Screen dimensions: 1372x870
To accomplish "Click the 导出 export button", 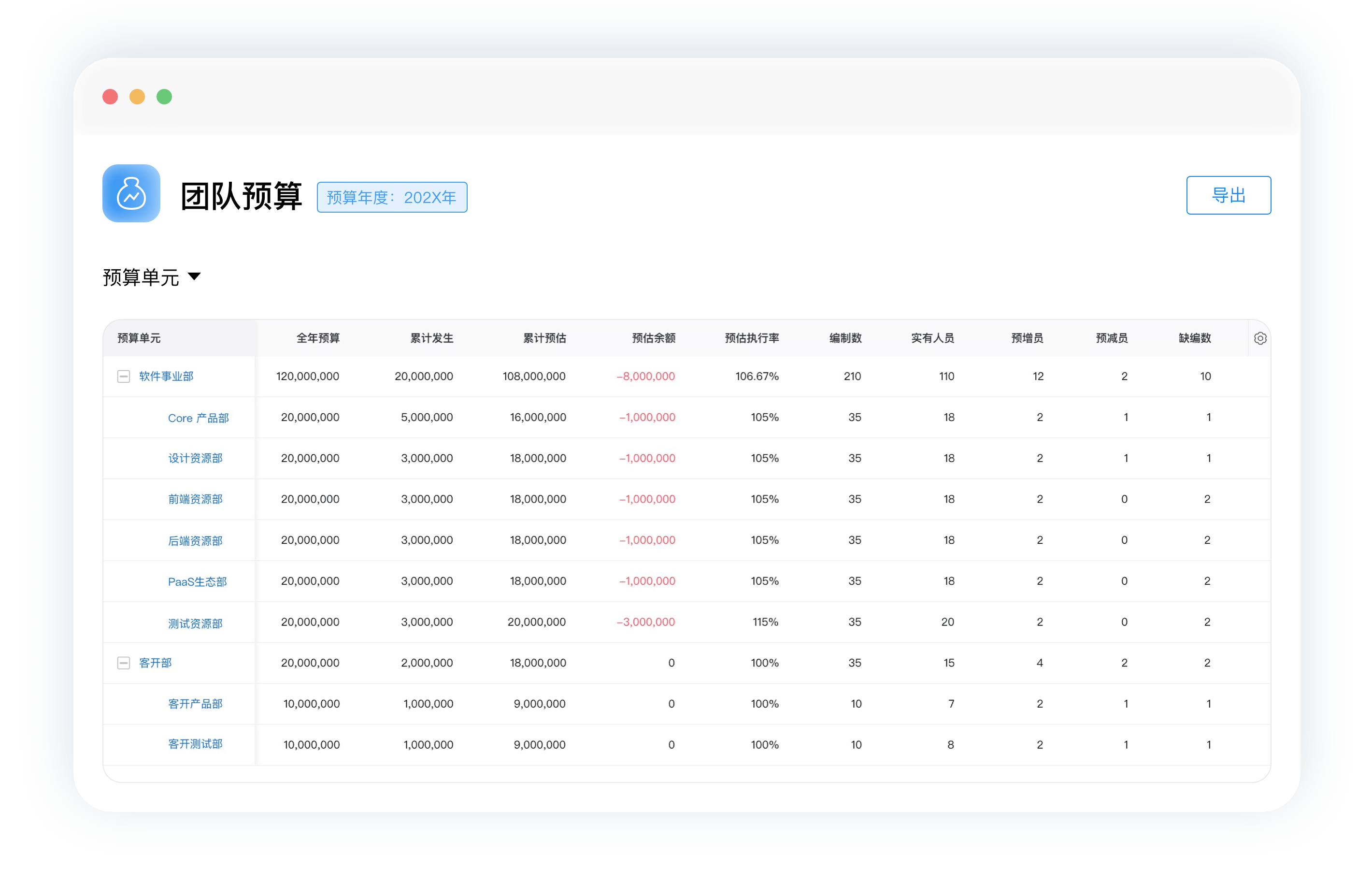I will point(1228,196).
